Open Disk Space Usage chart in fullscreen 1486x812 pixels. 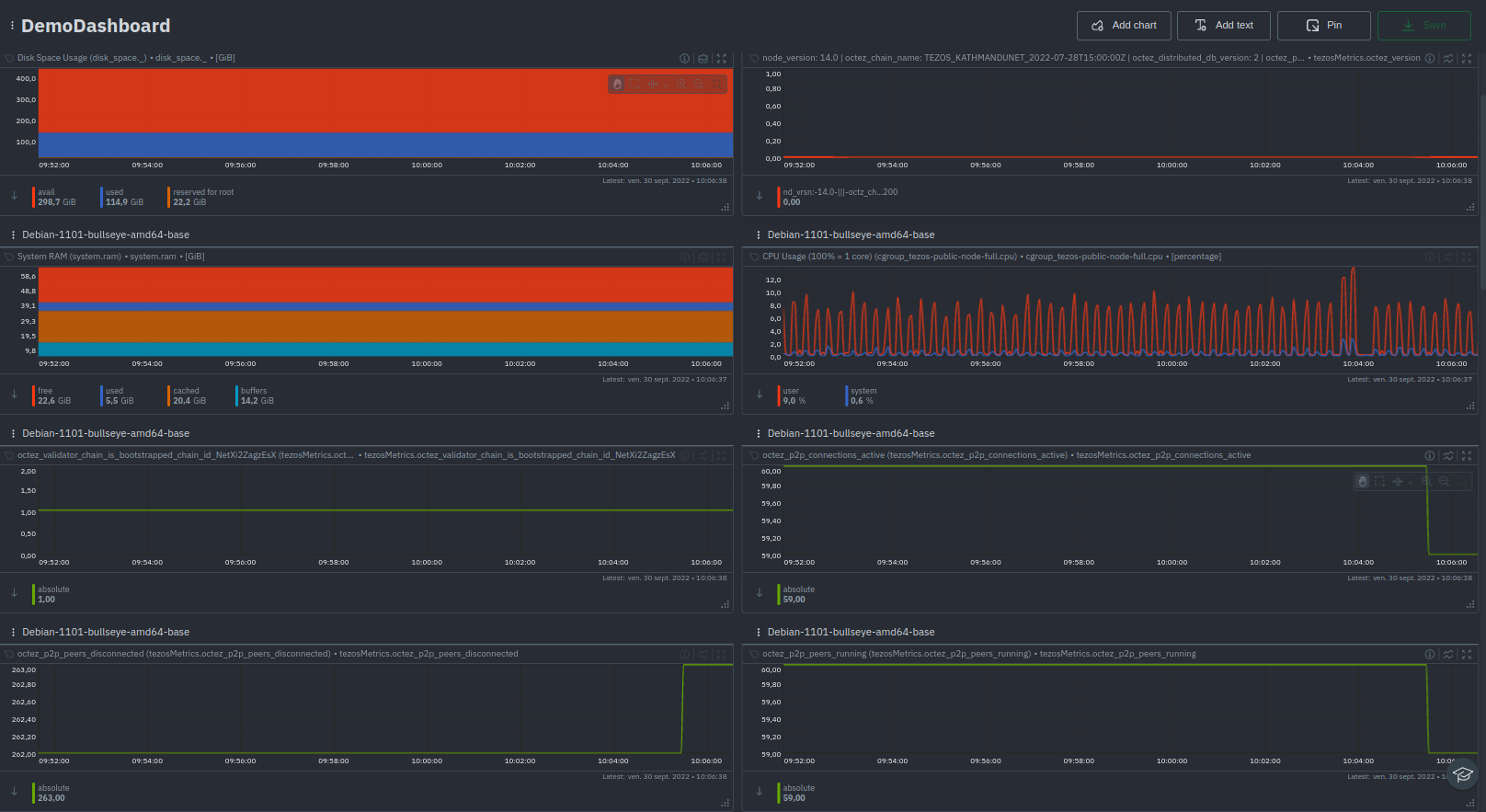click(x=722, y=58)
